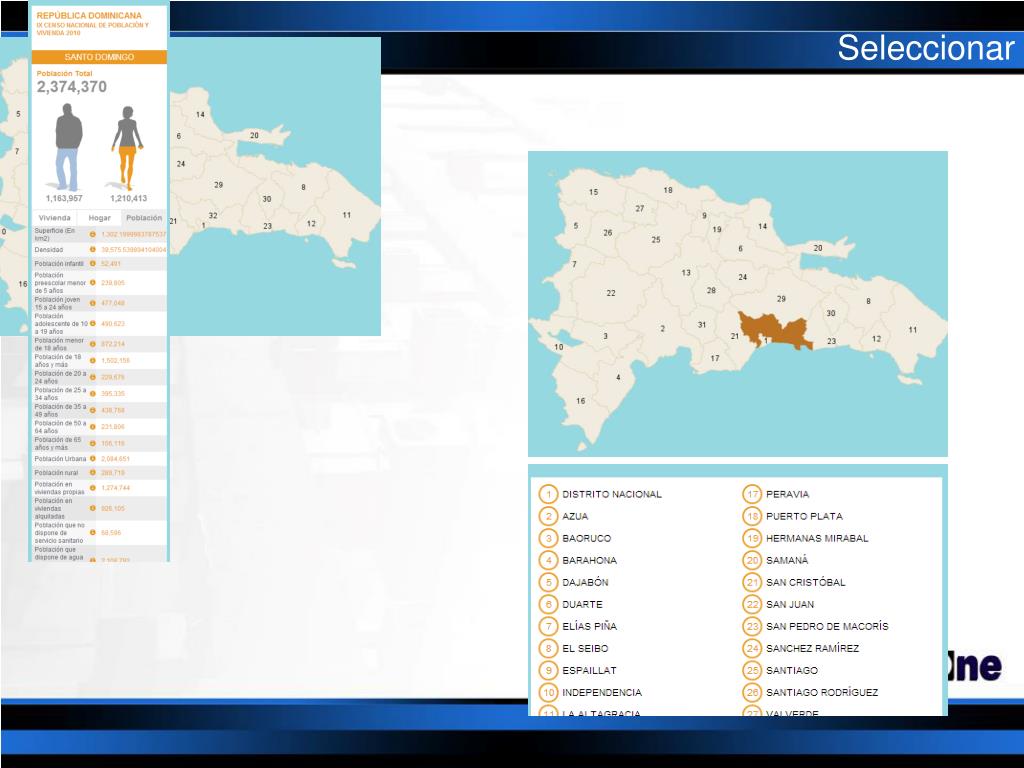Select province 15 on the large map

point(593,192)
